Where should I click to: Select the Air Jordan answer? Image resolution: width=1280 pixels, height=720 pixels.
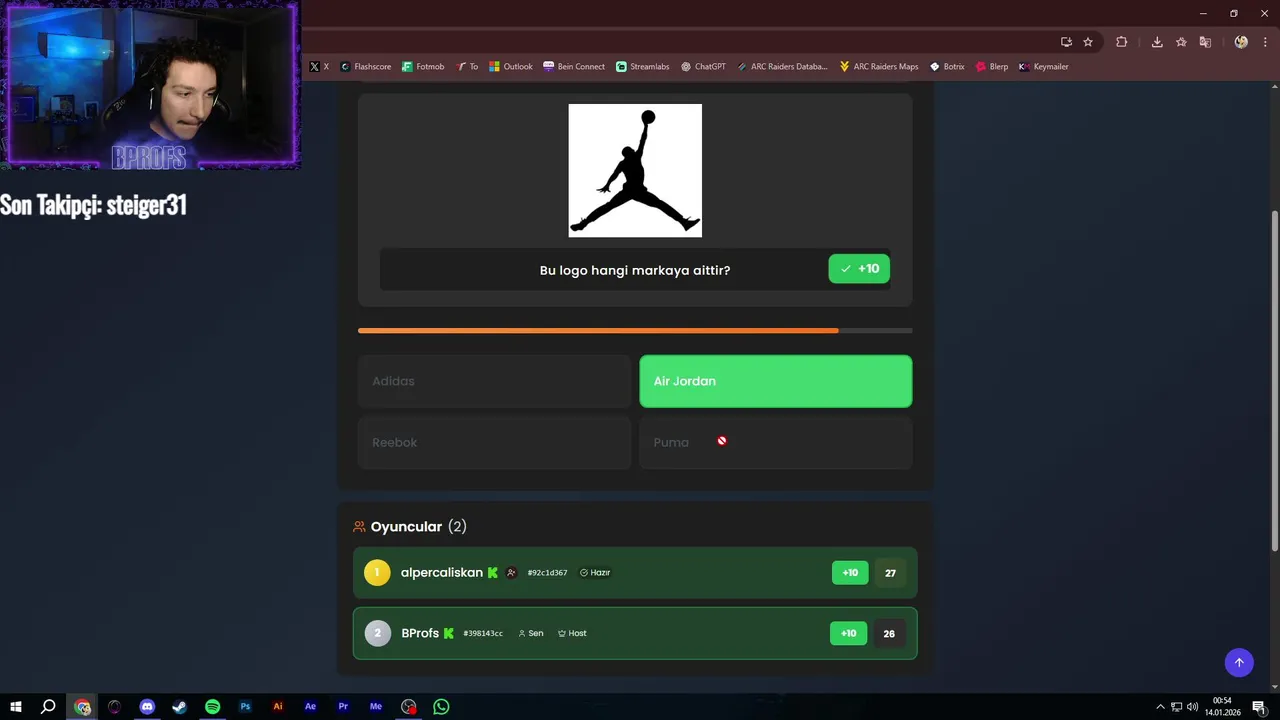click(776, 381)
